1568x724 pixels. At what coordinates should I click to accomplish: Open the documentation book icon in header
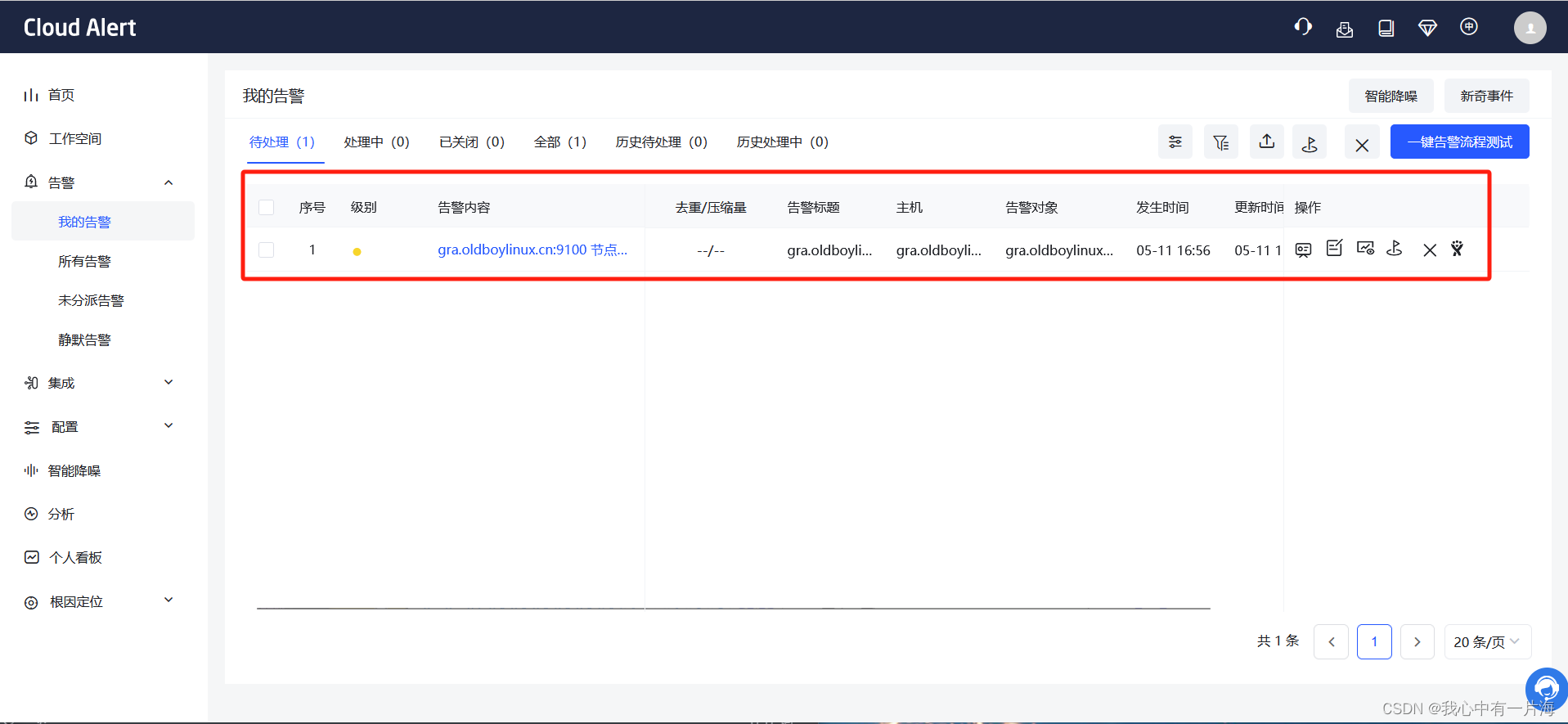[x=1386, y=29]
